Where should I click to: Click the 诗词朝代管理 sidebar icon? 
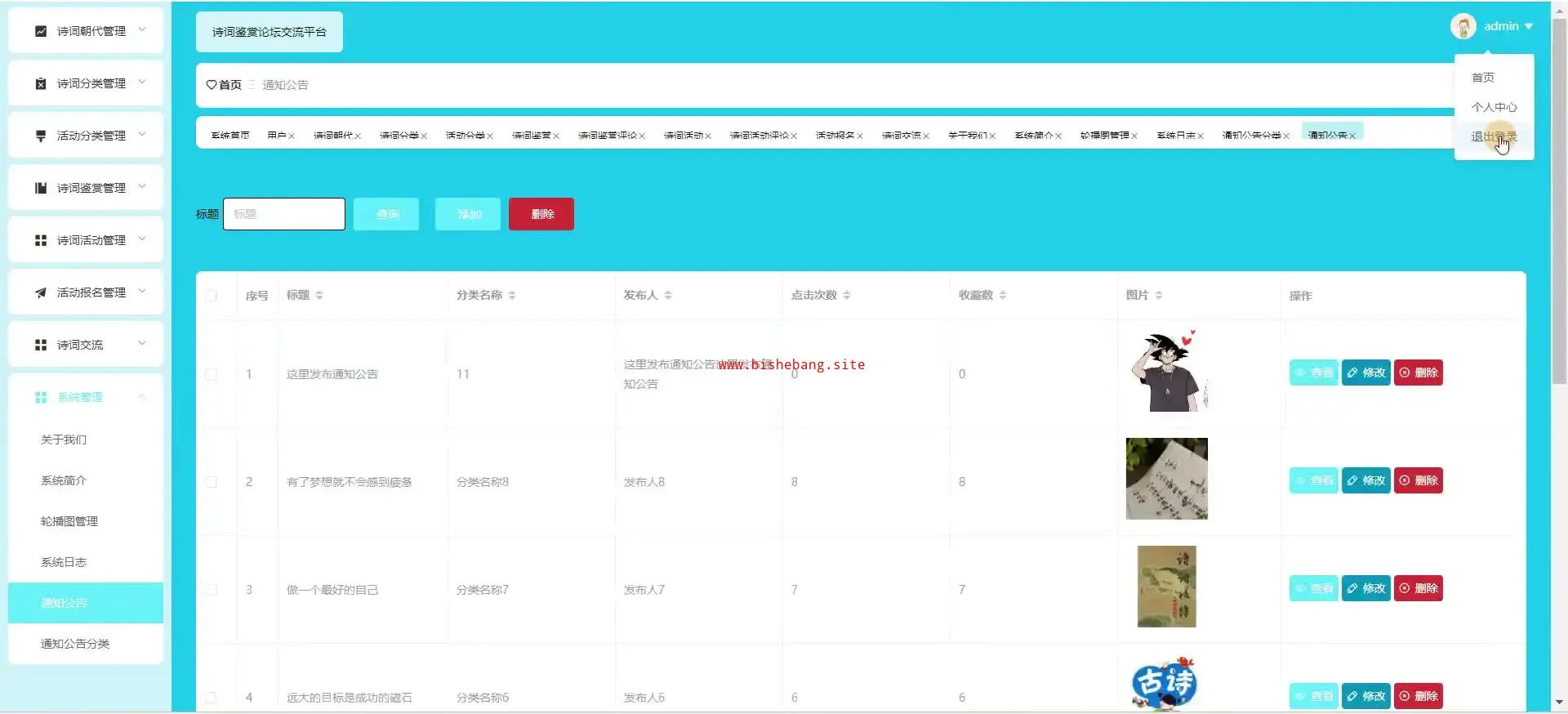(x=41, y=31)
